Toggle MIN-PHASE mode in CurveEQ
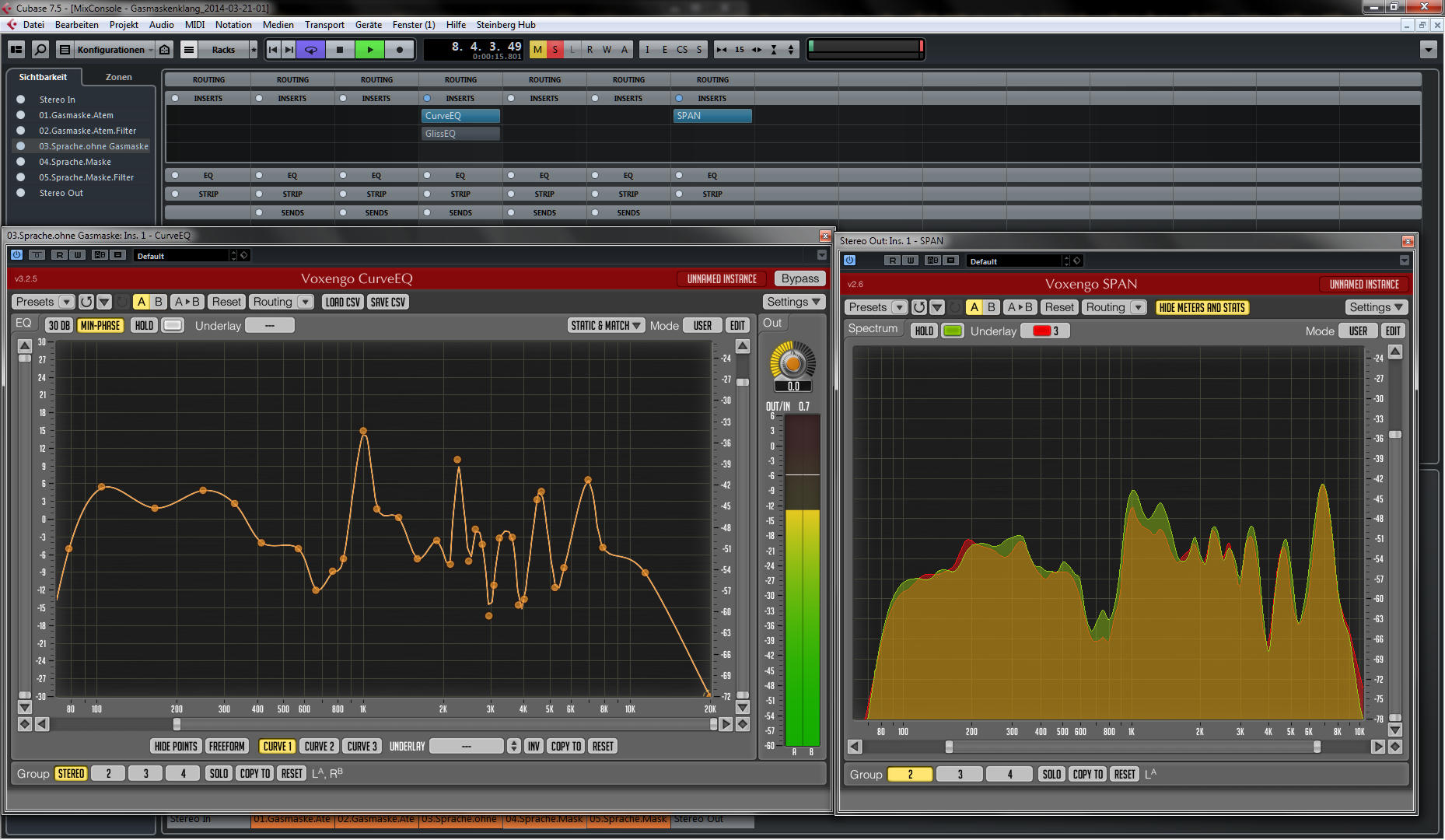The image size is (1445, 840). coord(100,326)
